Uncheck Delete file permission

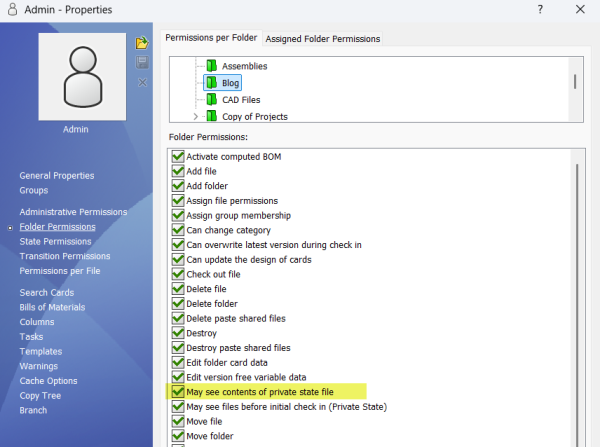click(x=178, y=289)
